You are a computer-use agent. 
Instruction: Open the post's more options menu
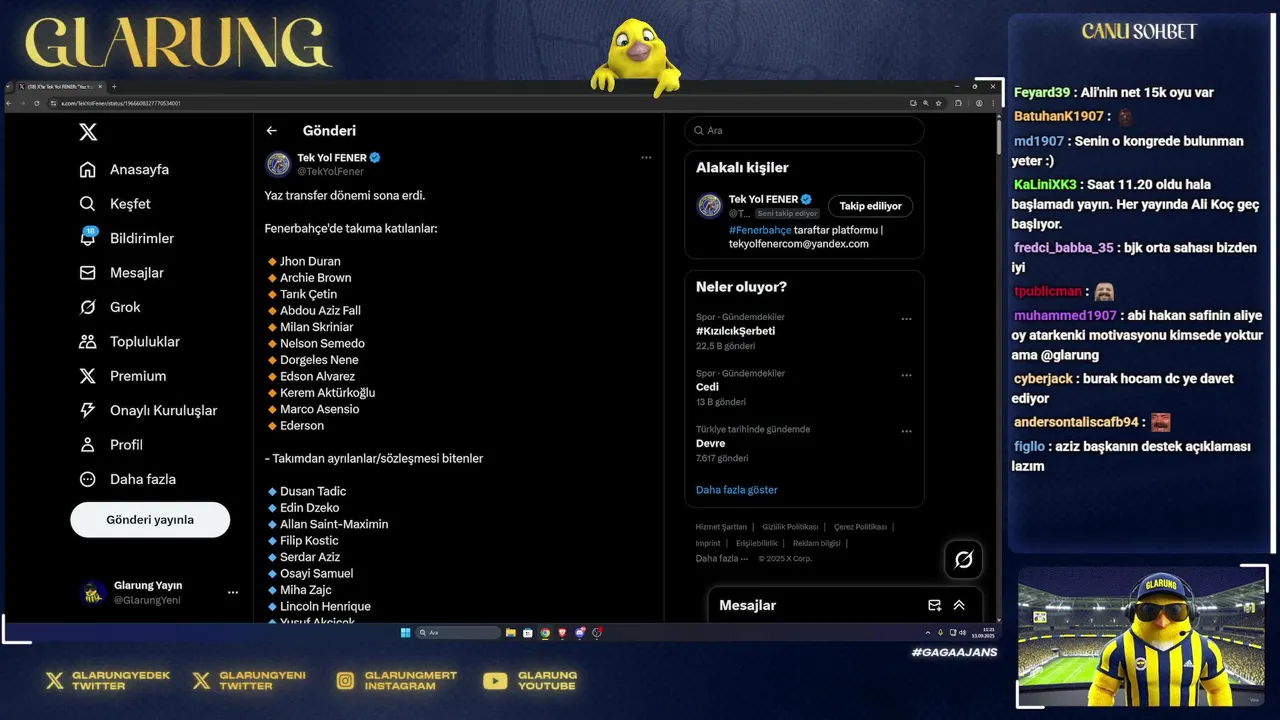[646, 158]
